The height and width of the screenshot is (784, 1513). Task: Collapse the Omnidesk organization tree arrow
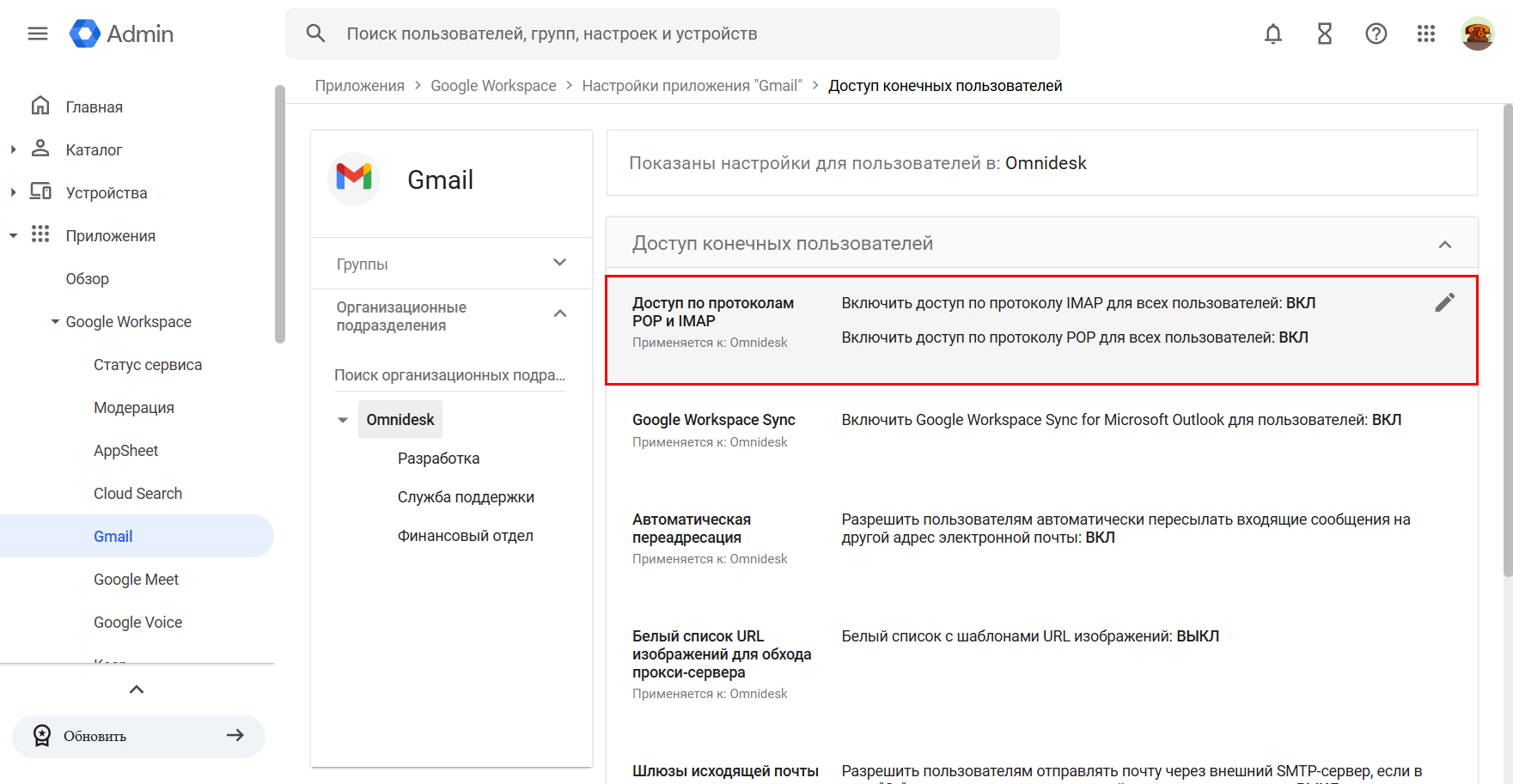click(x=343, y=420)
